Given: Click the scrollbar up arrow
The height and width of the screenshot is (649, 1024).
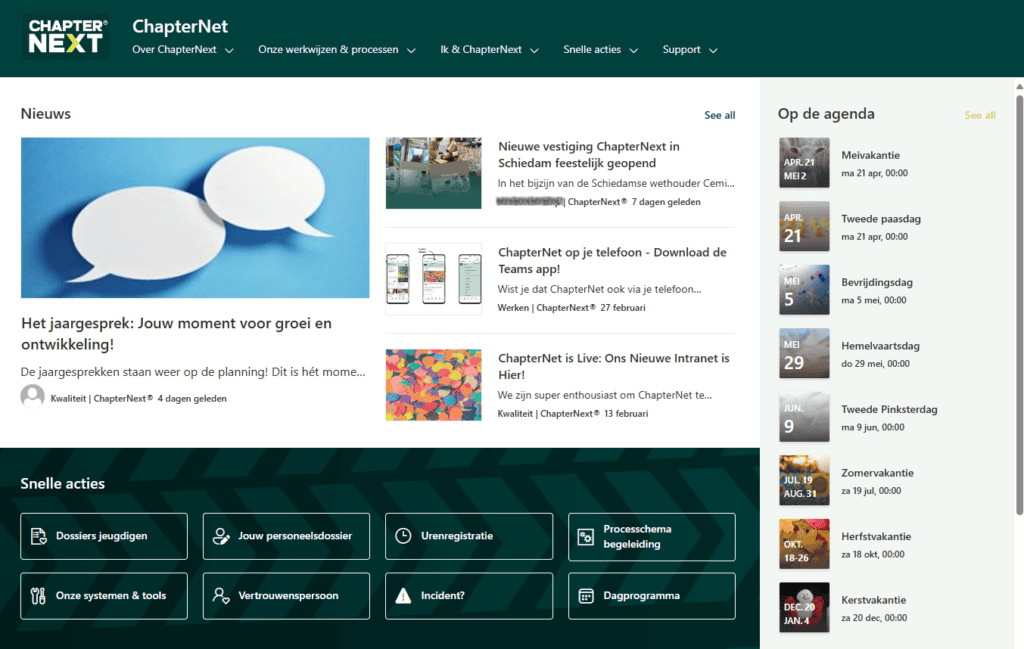Looking at the screenshot, I should [1019, 86].
